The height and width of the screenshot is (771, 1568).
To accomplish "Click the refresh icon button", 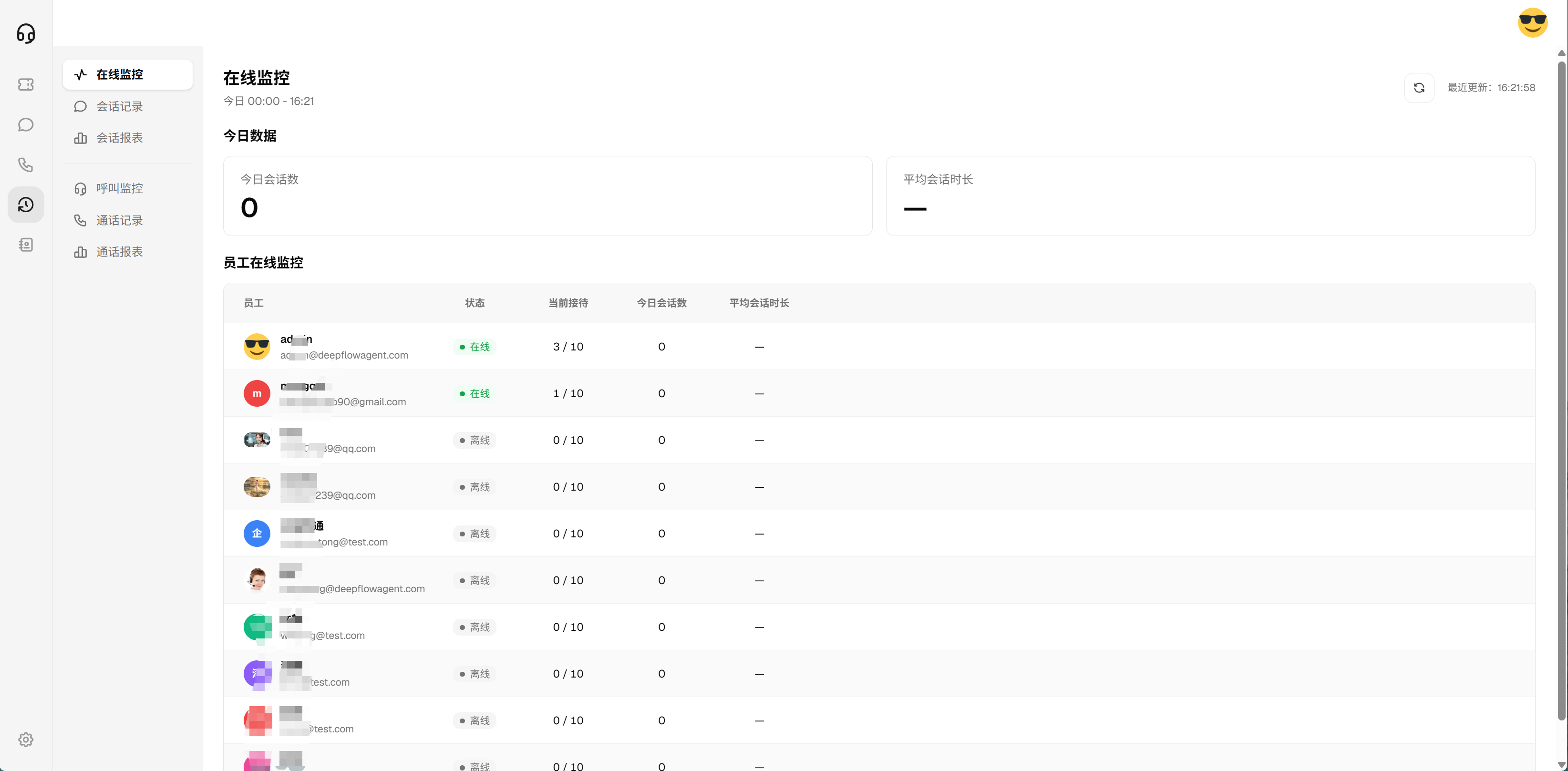I will 1419,88.
